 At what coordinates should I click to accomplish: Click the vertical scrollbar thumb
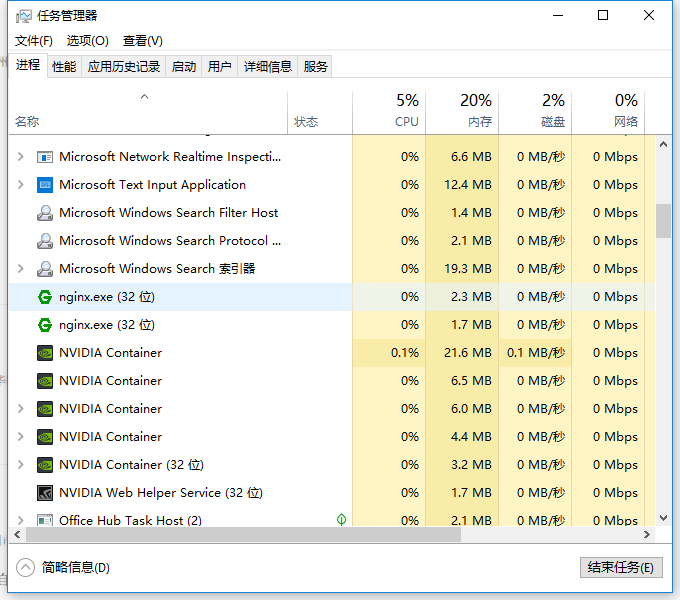point(663,221)
